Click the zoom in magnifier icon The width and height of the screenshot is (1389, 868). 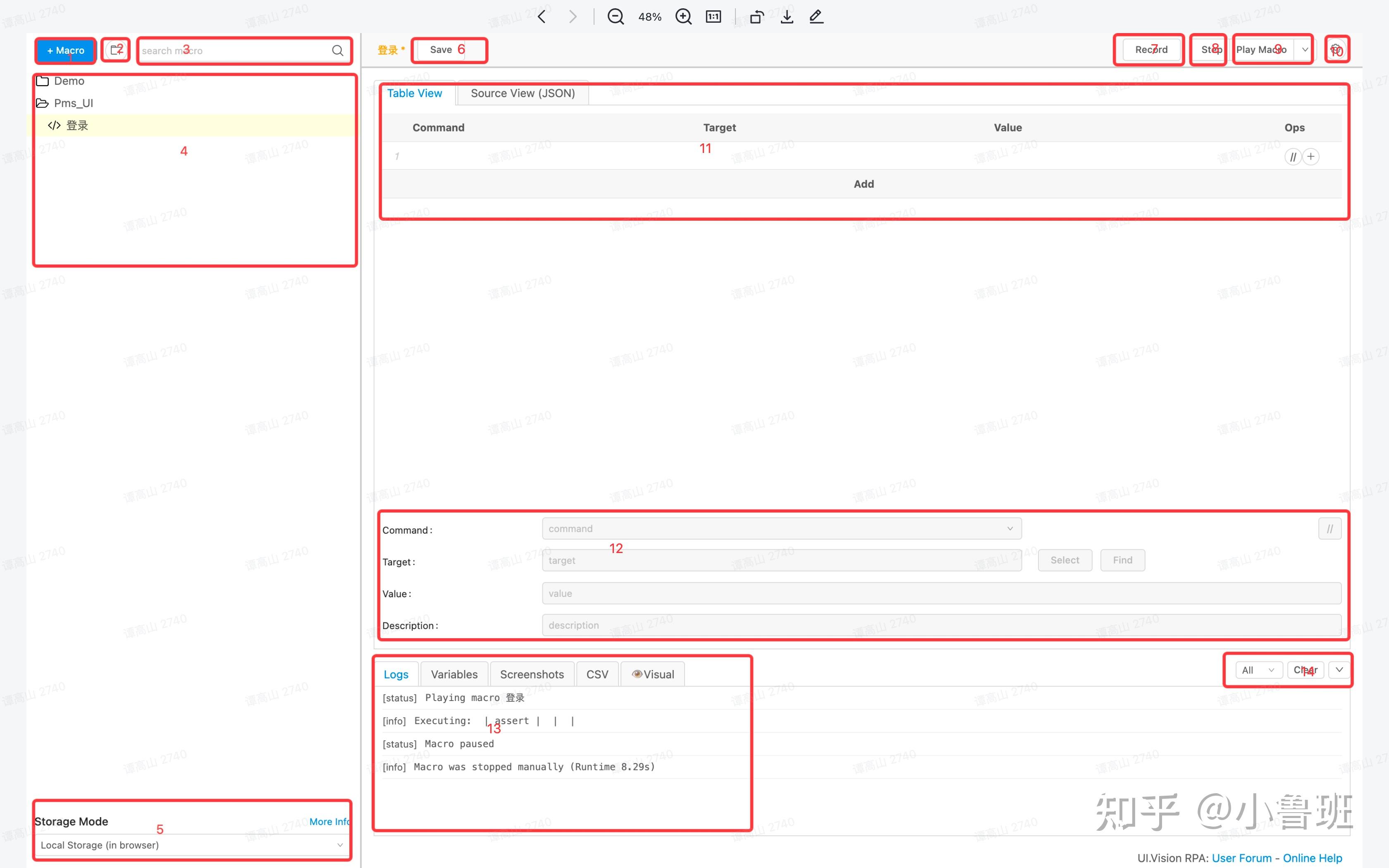click(x=683, y=17)
